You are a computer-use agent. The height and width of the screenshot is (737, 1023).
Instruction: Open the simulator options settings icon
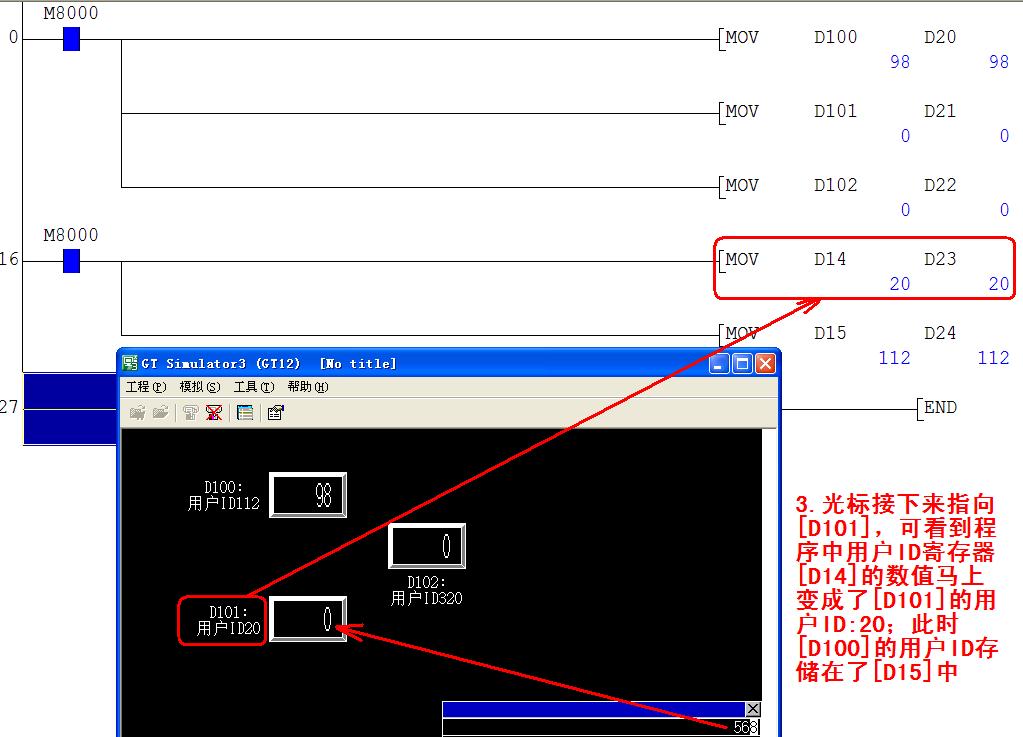point(276,412)
